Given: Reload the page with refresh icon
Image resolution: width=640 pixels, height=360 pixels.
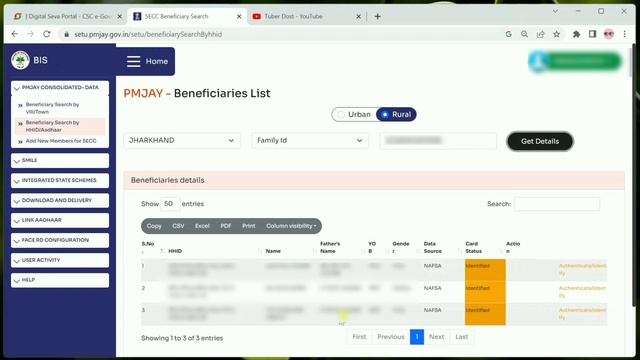Looking at the screenshot, I should pos(47,34).
